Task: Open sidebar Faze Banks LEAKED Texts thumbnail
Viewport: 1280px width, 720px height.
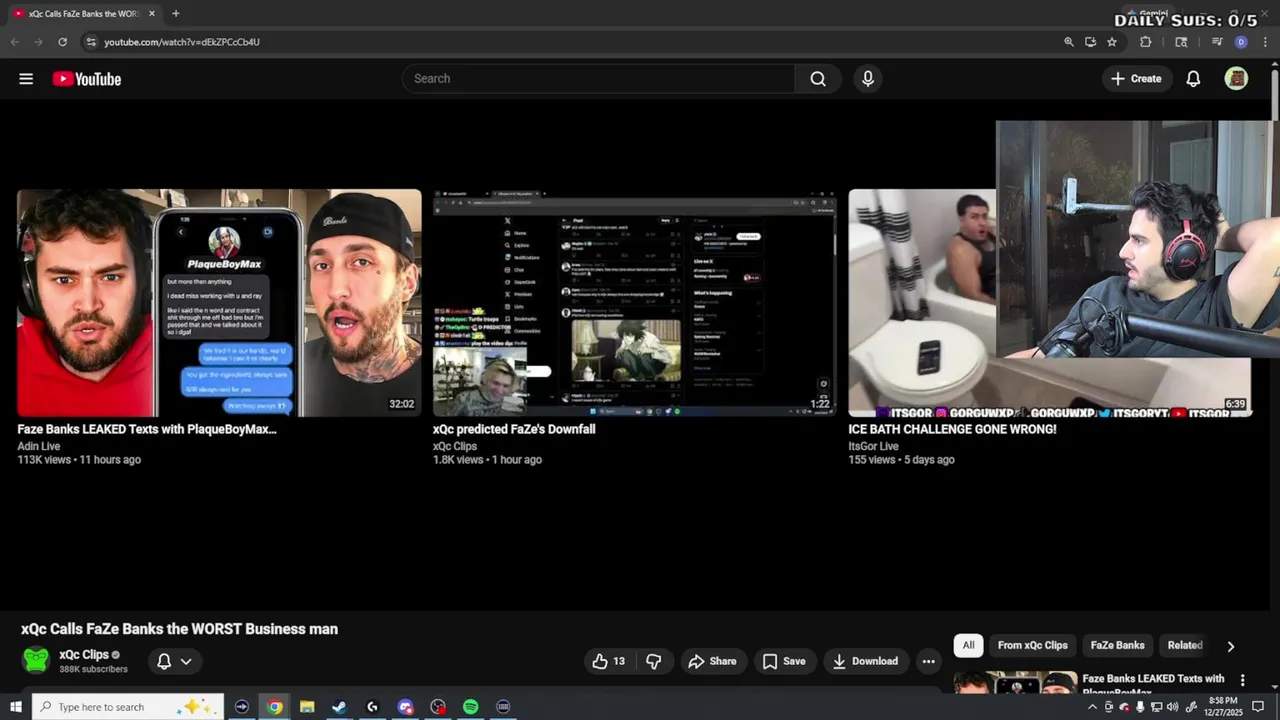Action: [x=1015, y=682]
